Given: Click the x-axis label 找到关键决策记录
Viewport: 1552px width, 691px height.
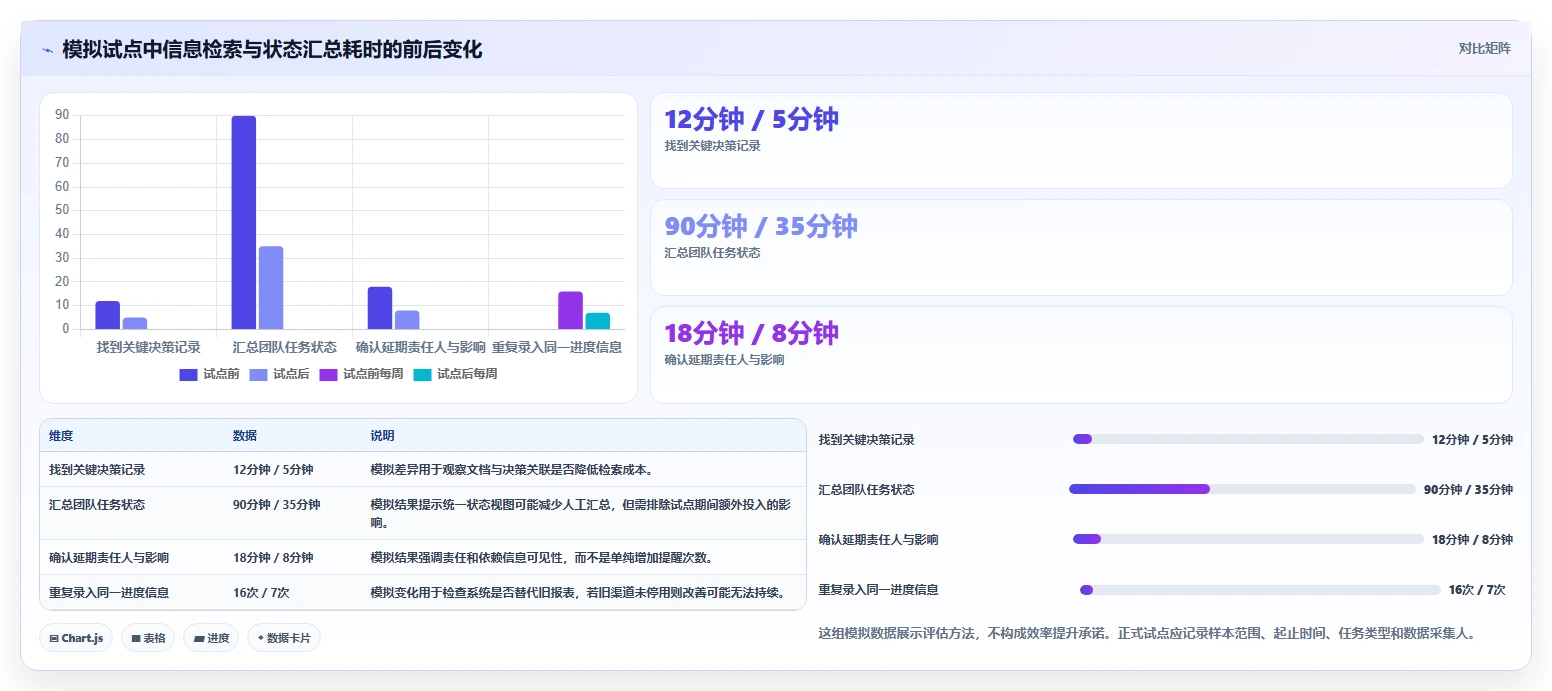Looking at the screenshot, I should [148, 347].
